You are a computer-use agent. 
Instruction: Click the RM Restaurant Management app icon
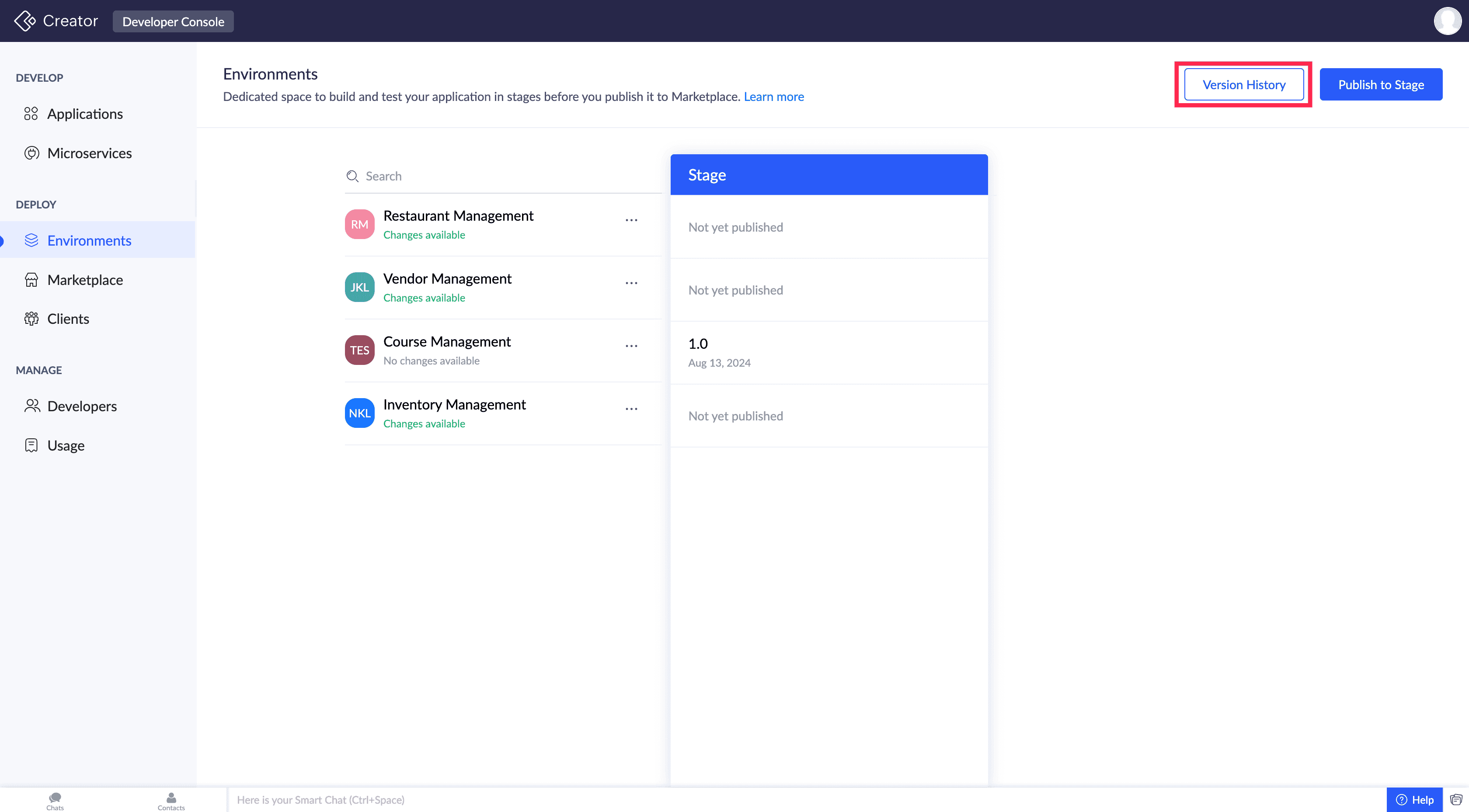click(x=359, y=225)
